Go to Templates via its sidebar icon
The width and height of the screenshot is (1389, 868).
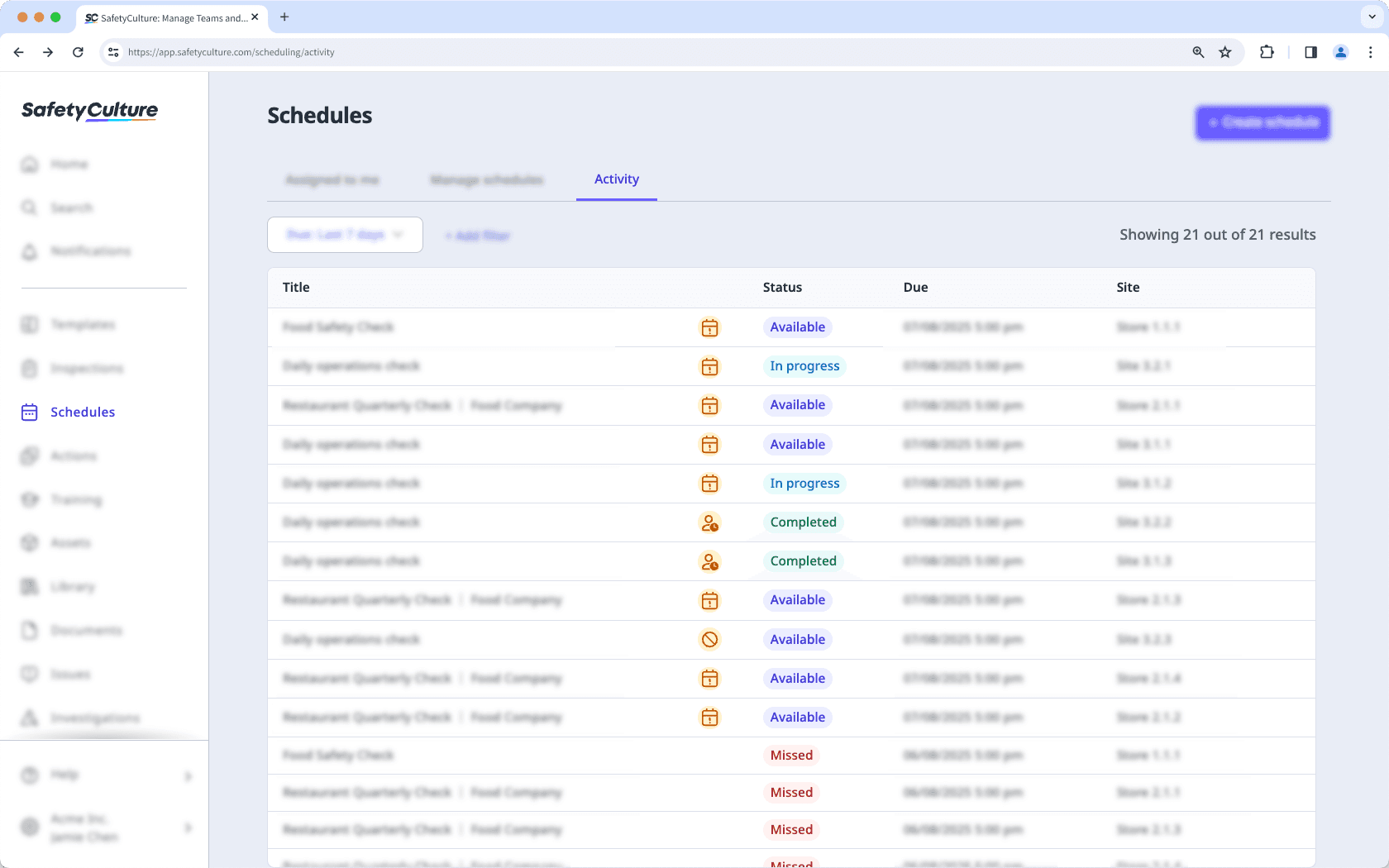pos(30,324)
